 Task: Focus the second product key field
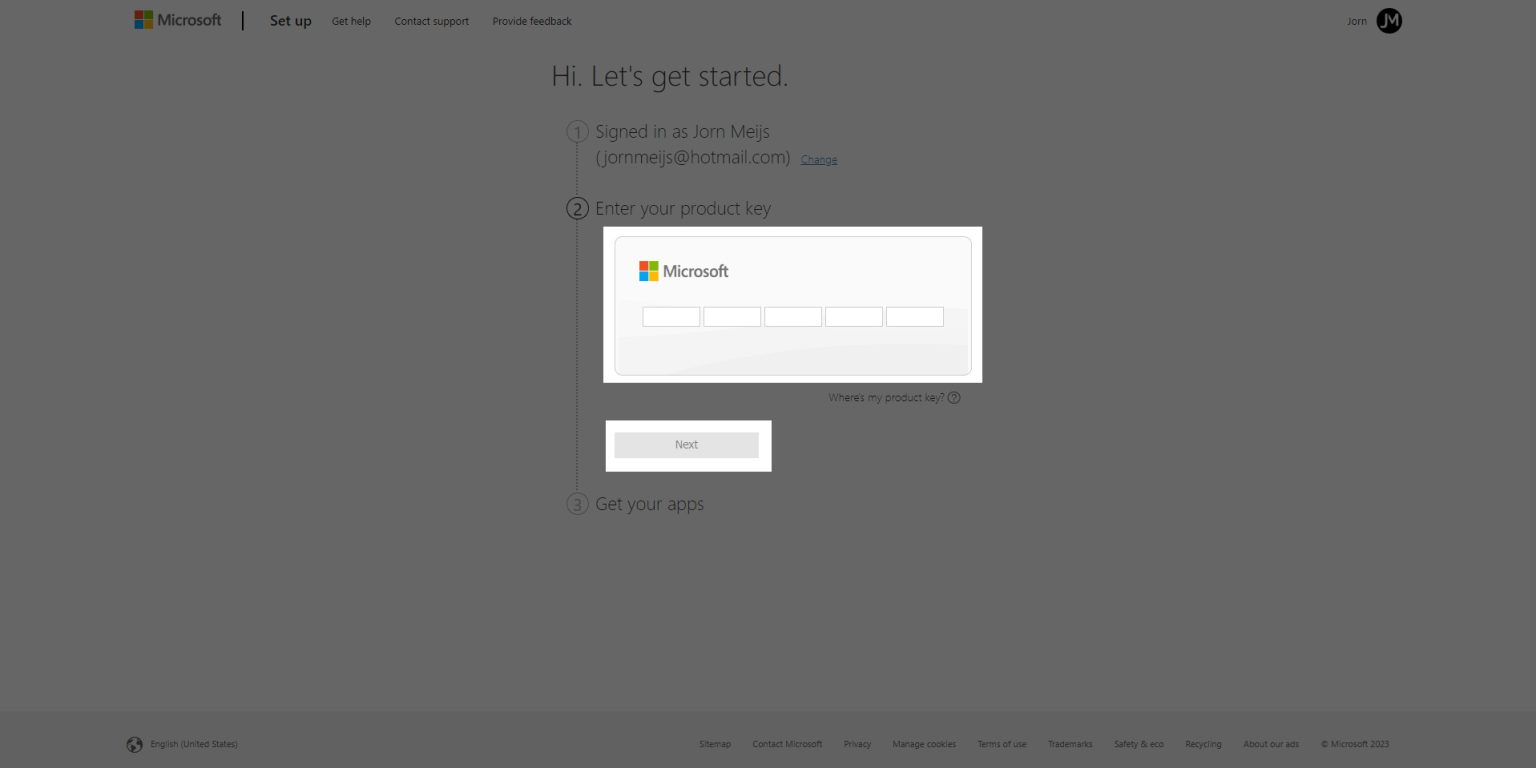pyautogui.click(x=732, y=317)
